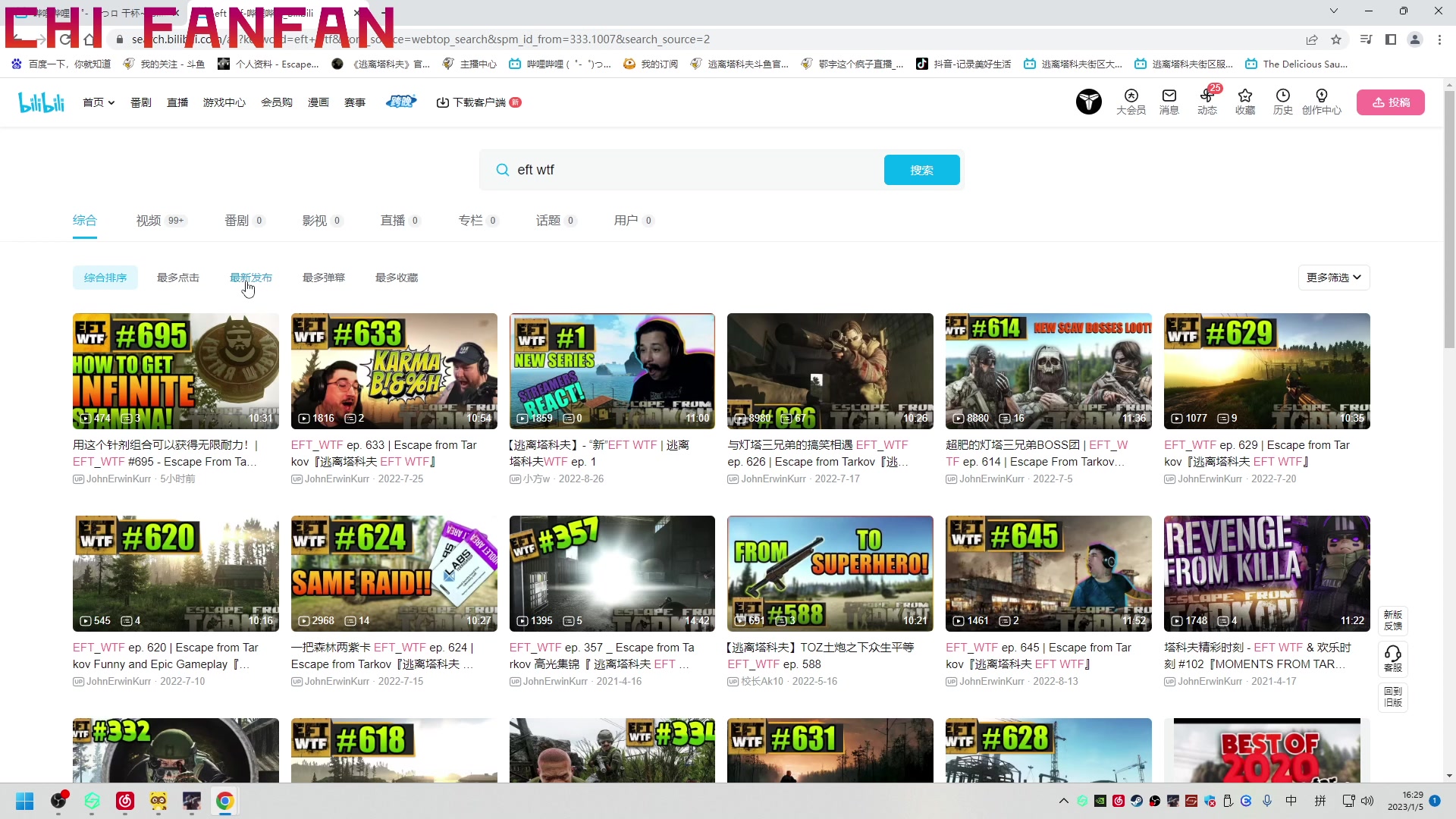This screenshot has height=819, width=1456.
Task: Click the browser address bar URL
Action: [x=421, y=39]
